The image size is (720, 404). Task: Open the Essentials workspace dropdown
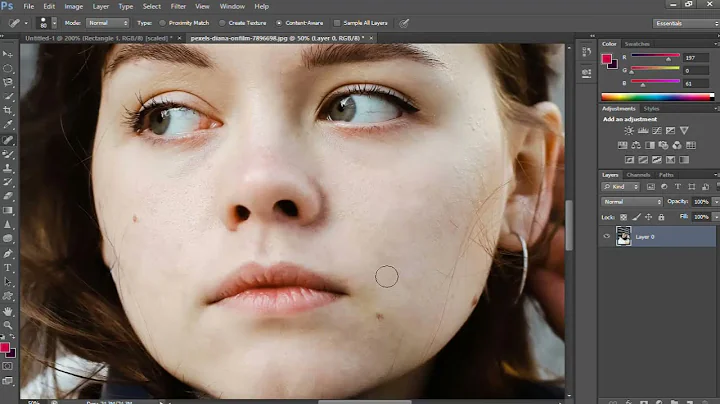tap(686, 23)
